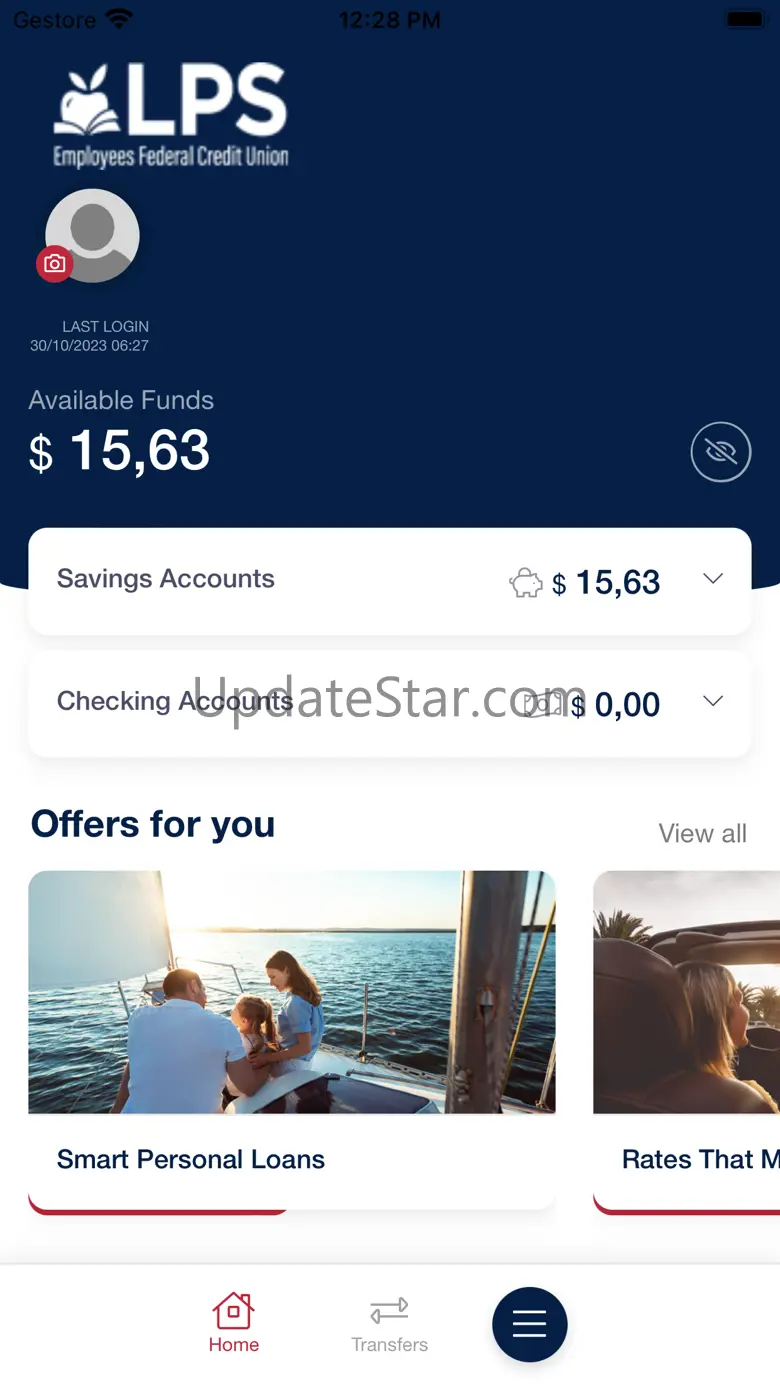
Task: Open the Rates That M offer card
Action: click(687, 1042)
